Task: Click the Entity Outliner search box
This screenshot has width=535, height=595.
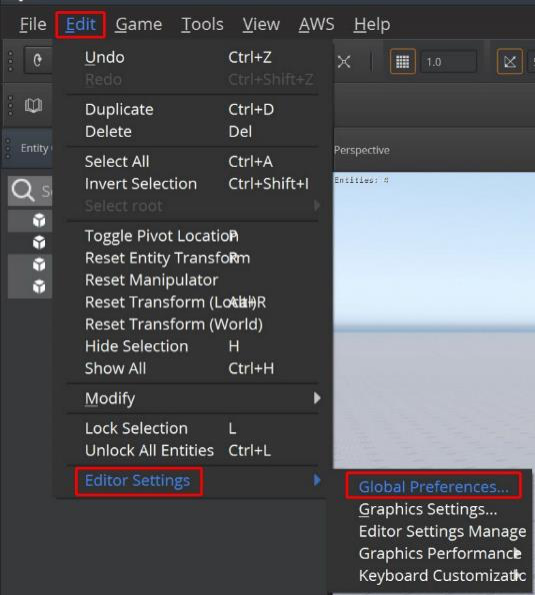Action: pyautogui.click(x=30, y=190)
